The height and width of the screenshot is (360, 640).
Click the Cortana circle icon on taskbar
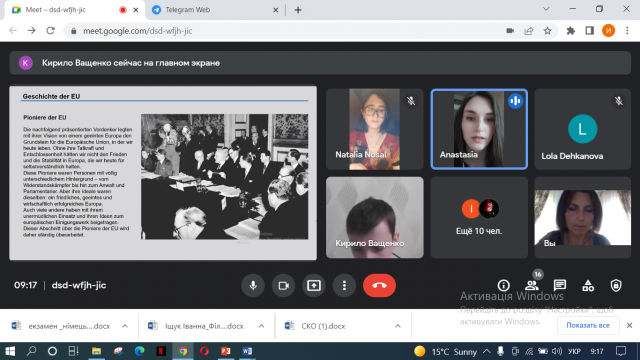[x=52, y=351]
